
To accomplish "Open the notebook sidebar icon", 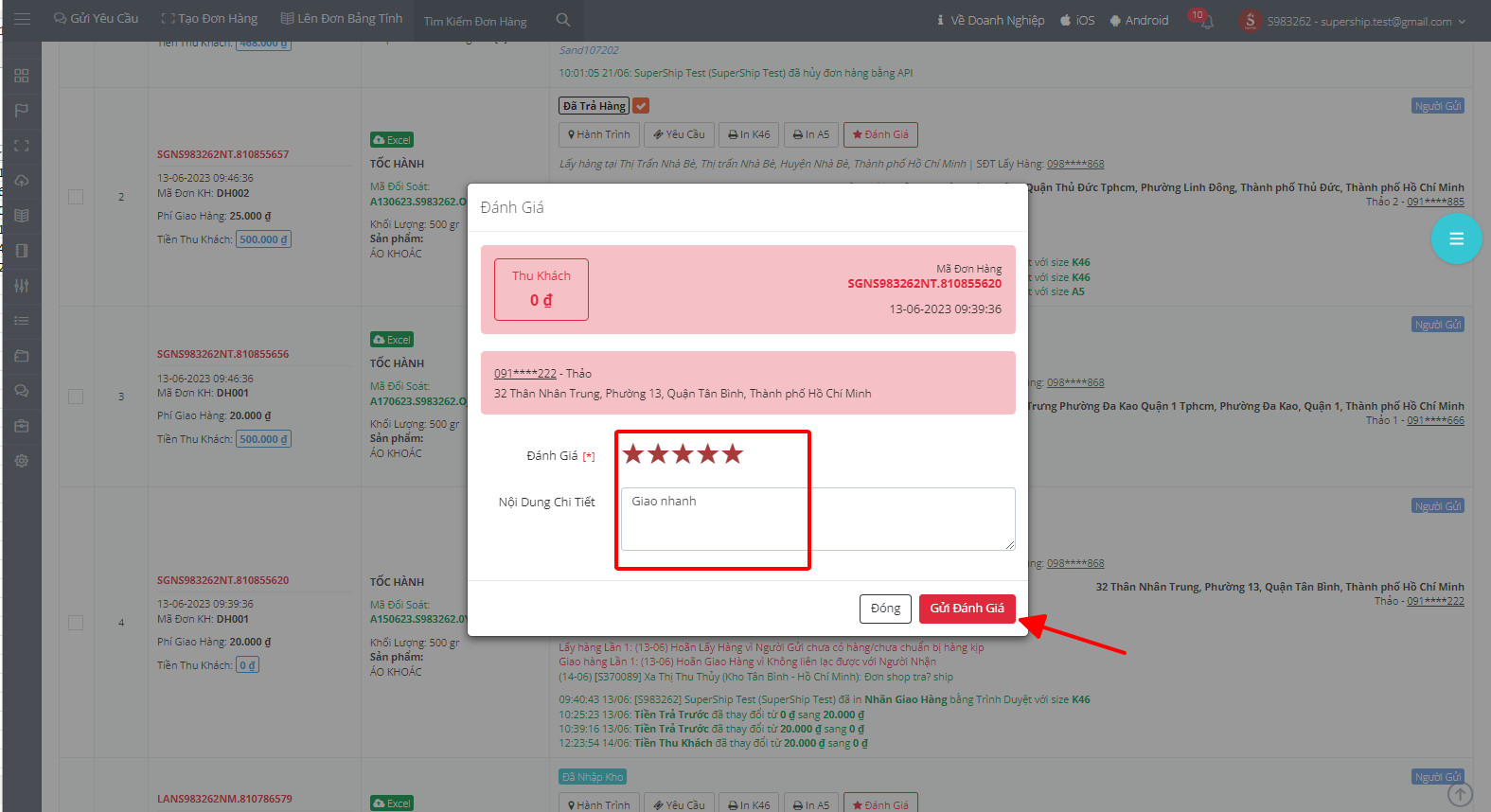I will click(22, 251).
